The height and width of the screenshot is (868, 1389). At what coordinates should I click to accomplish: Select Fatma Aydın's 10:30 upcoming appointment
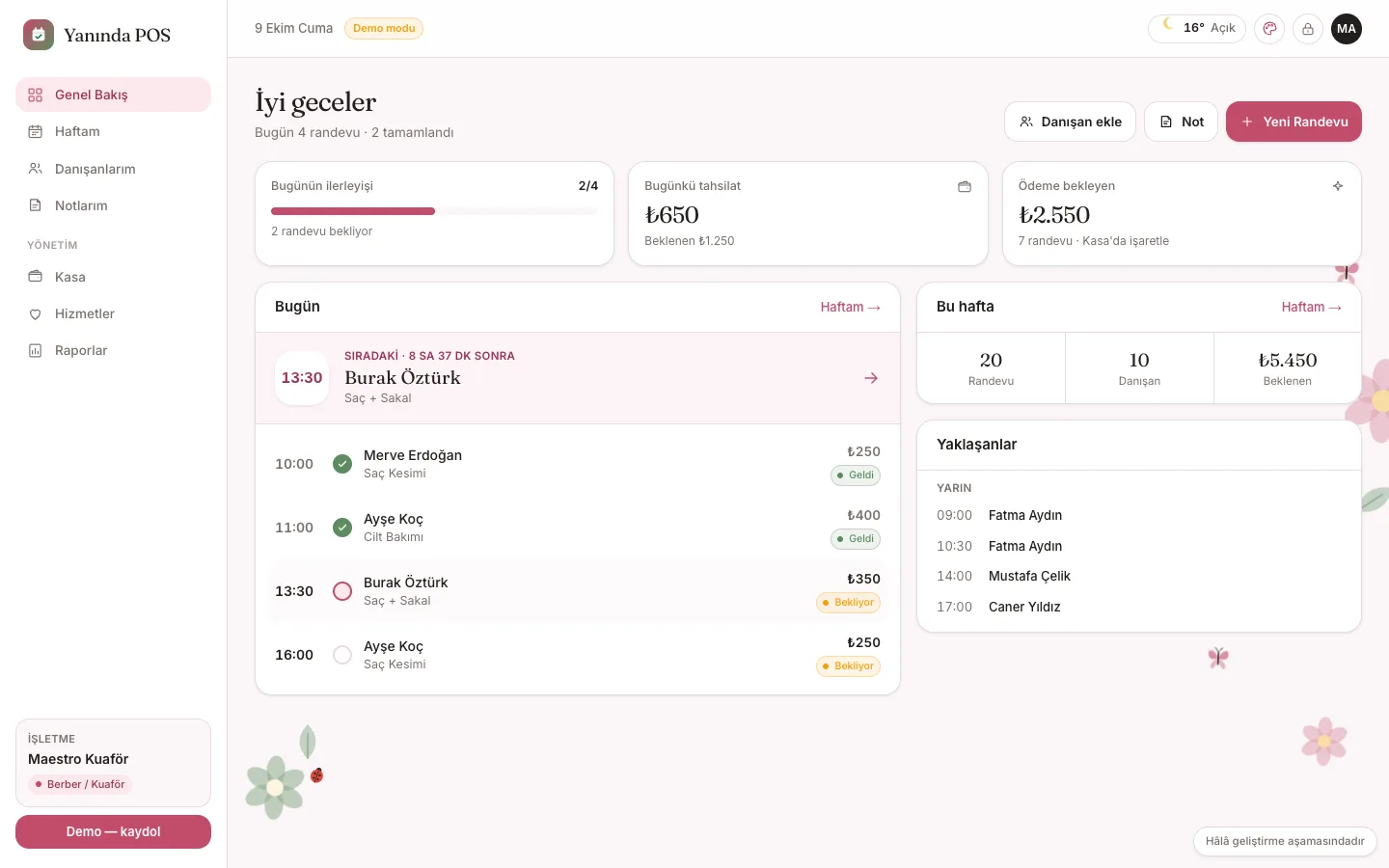click(1138, 546)
